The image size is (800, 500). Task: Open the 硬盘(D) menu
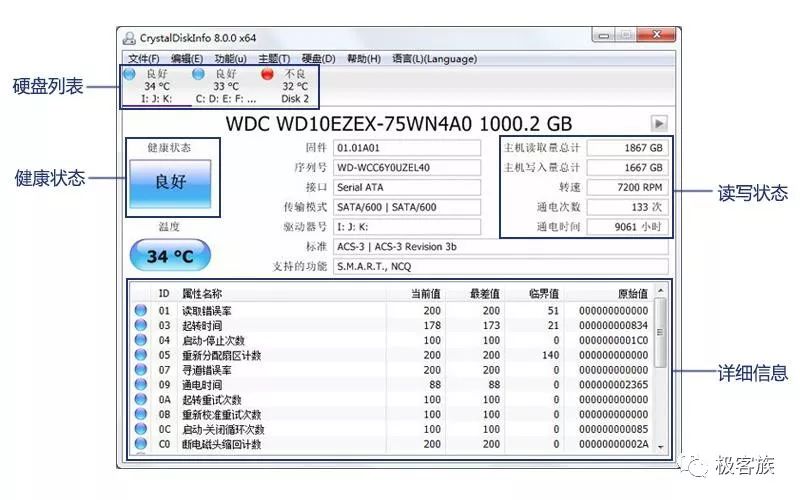click(318, 59)
